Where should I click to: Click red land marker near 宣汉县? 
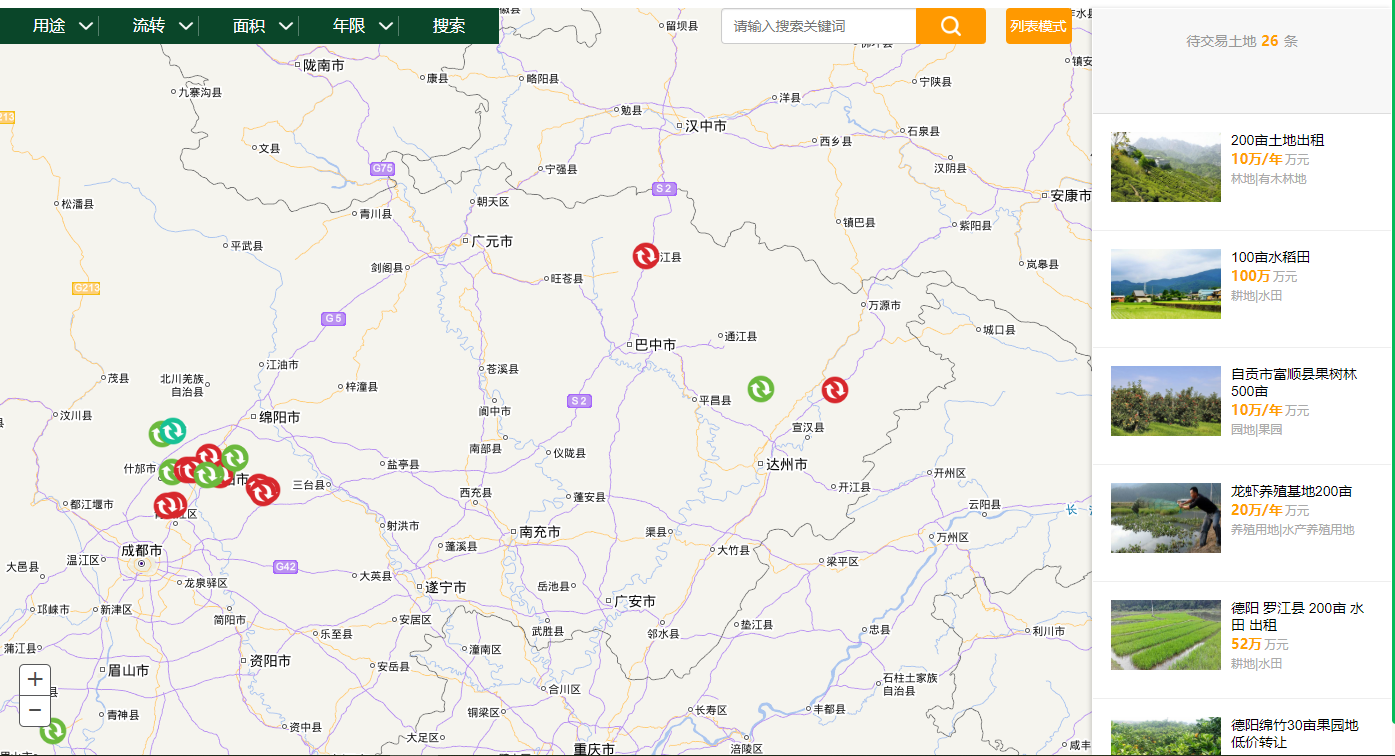pyautogui.click(x=835, y=390)
